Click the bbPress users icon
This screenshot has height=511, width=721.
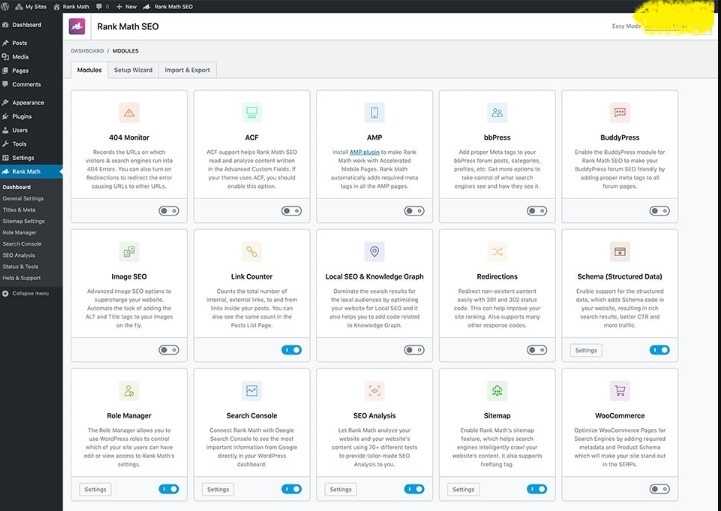tap(497, 112)
